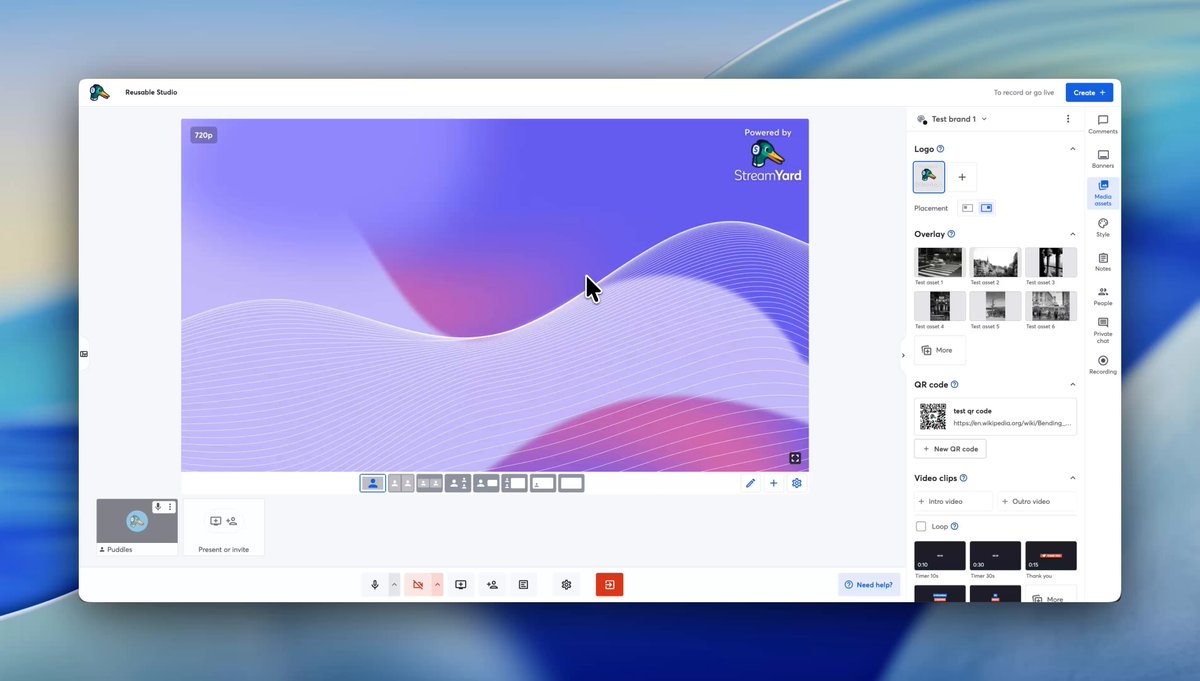Select the left logo placement option
The image size is (1200, 681).
pos(967,208)
